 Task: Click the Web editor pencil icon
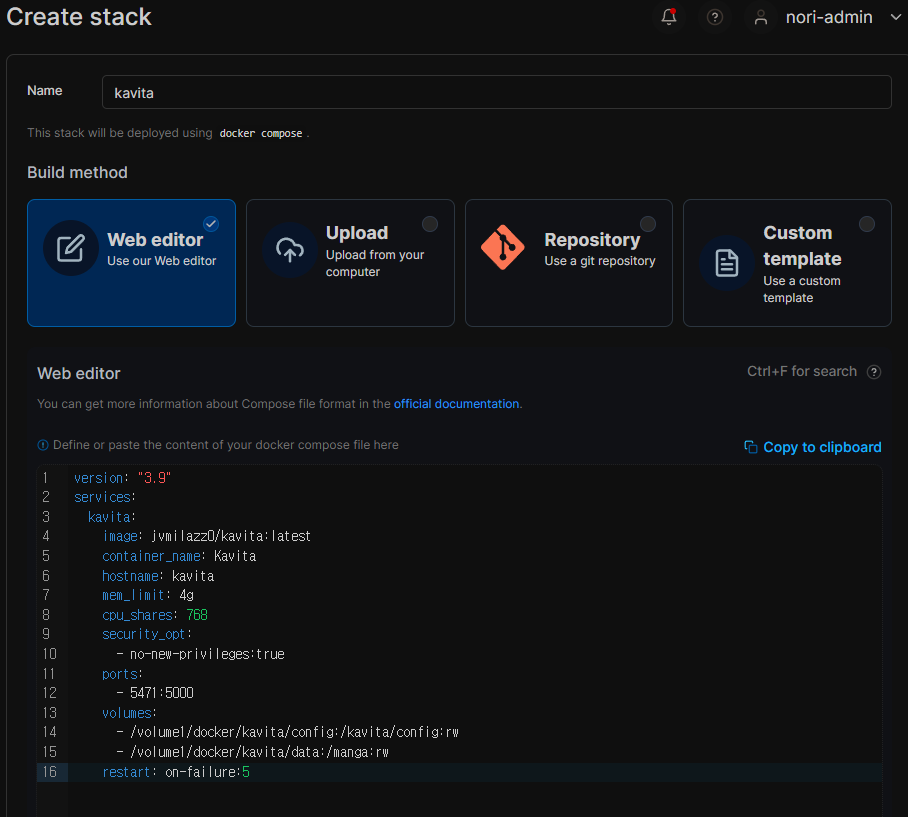click(x=71, y=249)
